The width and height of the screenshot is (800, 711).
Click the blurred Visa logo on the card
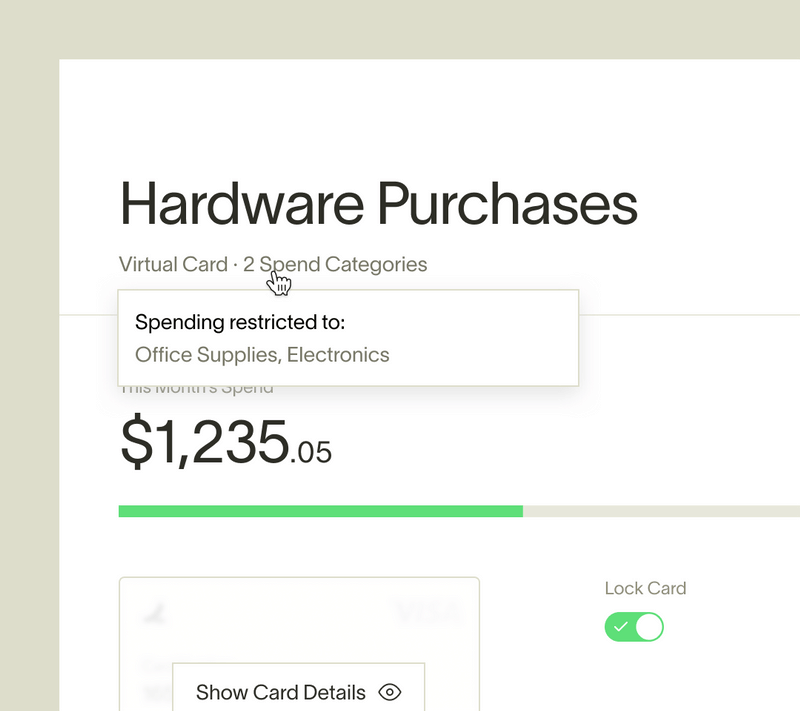429,613
